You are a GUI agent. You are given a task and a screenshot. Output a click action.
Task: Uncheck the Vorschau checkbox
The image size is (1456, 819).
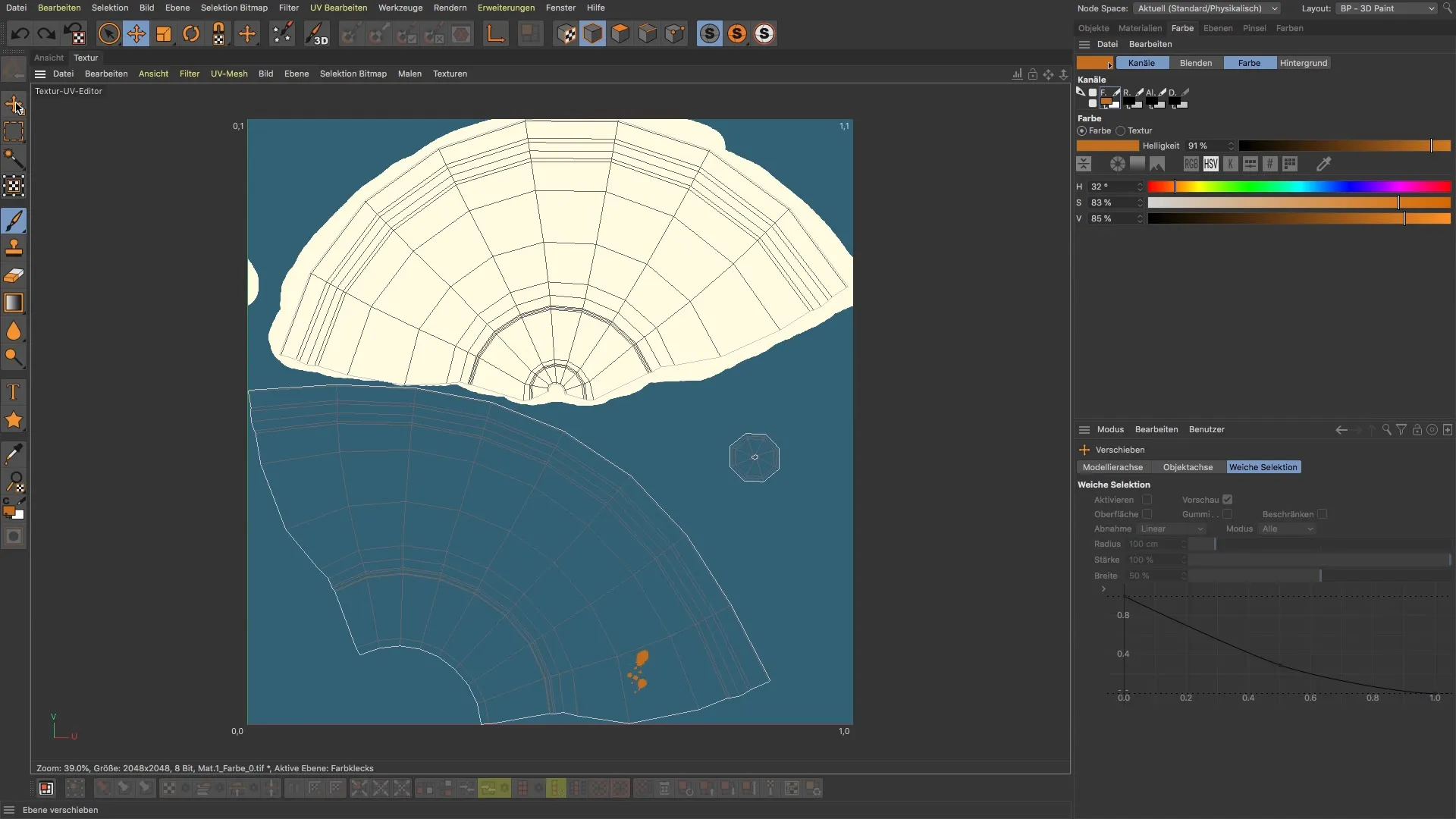pyautogui.click(x=1228, y=500)
